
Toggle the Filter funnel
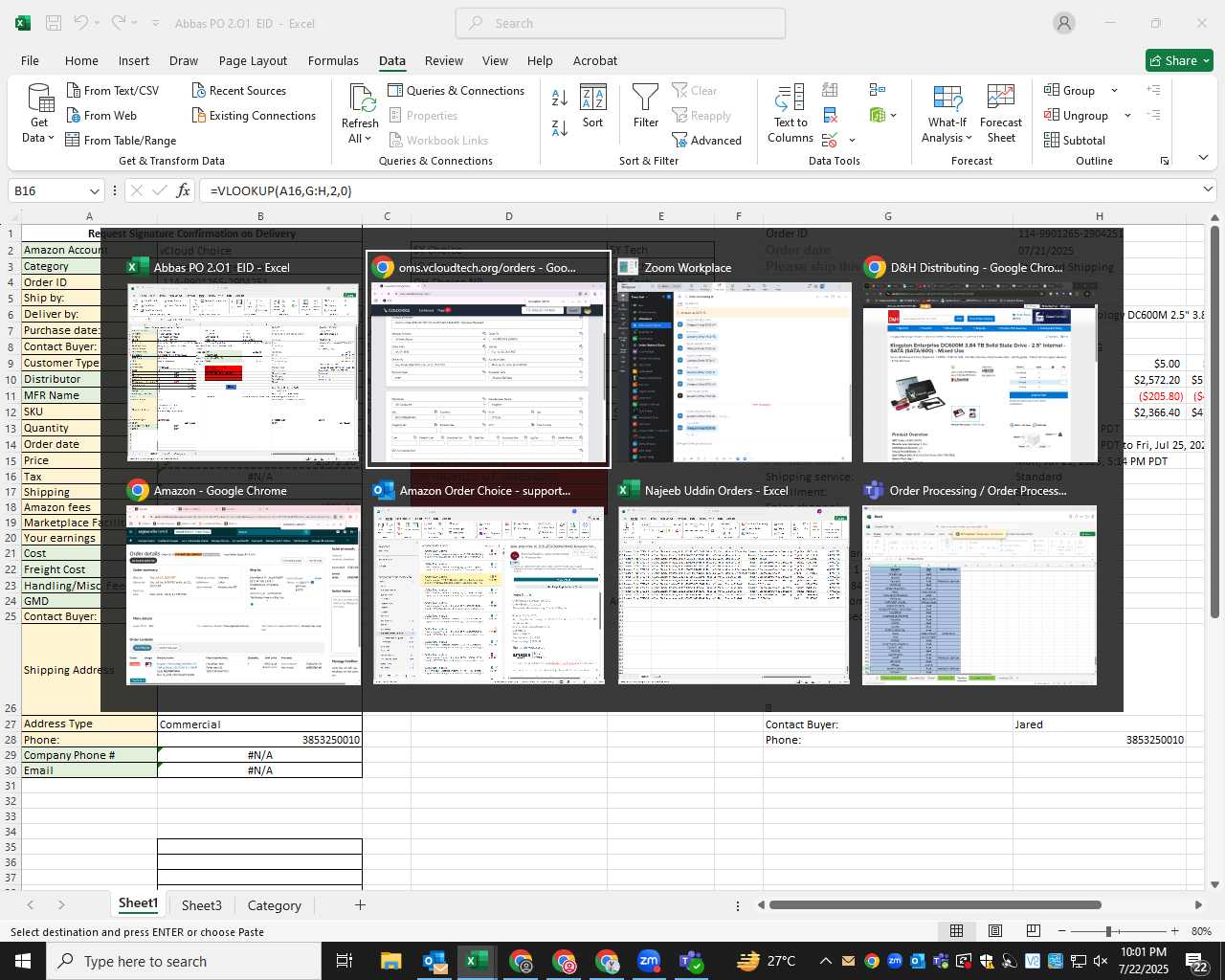point(646,105)
